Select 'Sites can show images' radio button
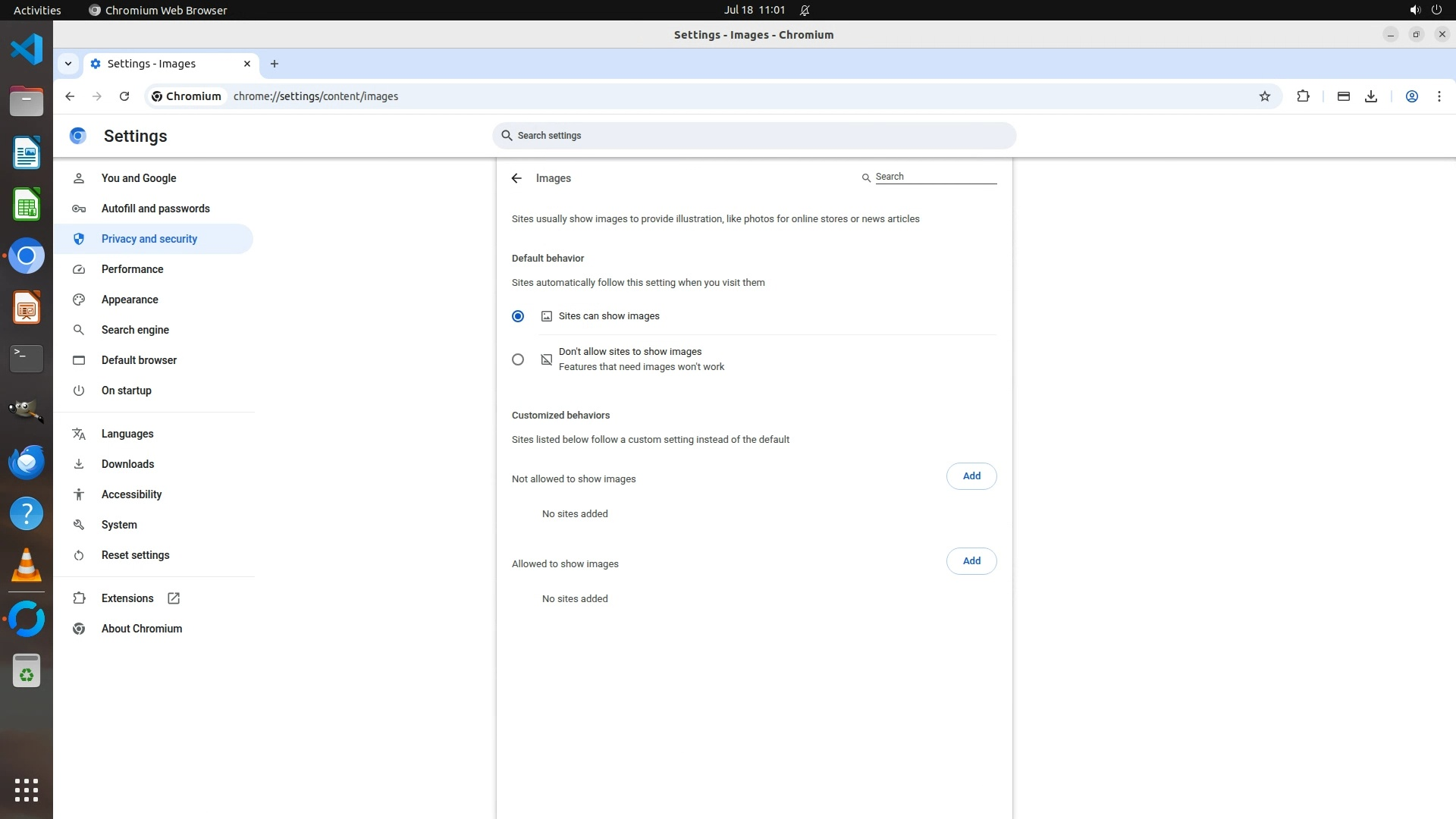Screen dimensions: 1456x819 pos(518,316)
